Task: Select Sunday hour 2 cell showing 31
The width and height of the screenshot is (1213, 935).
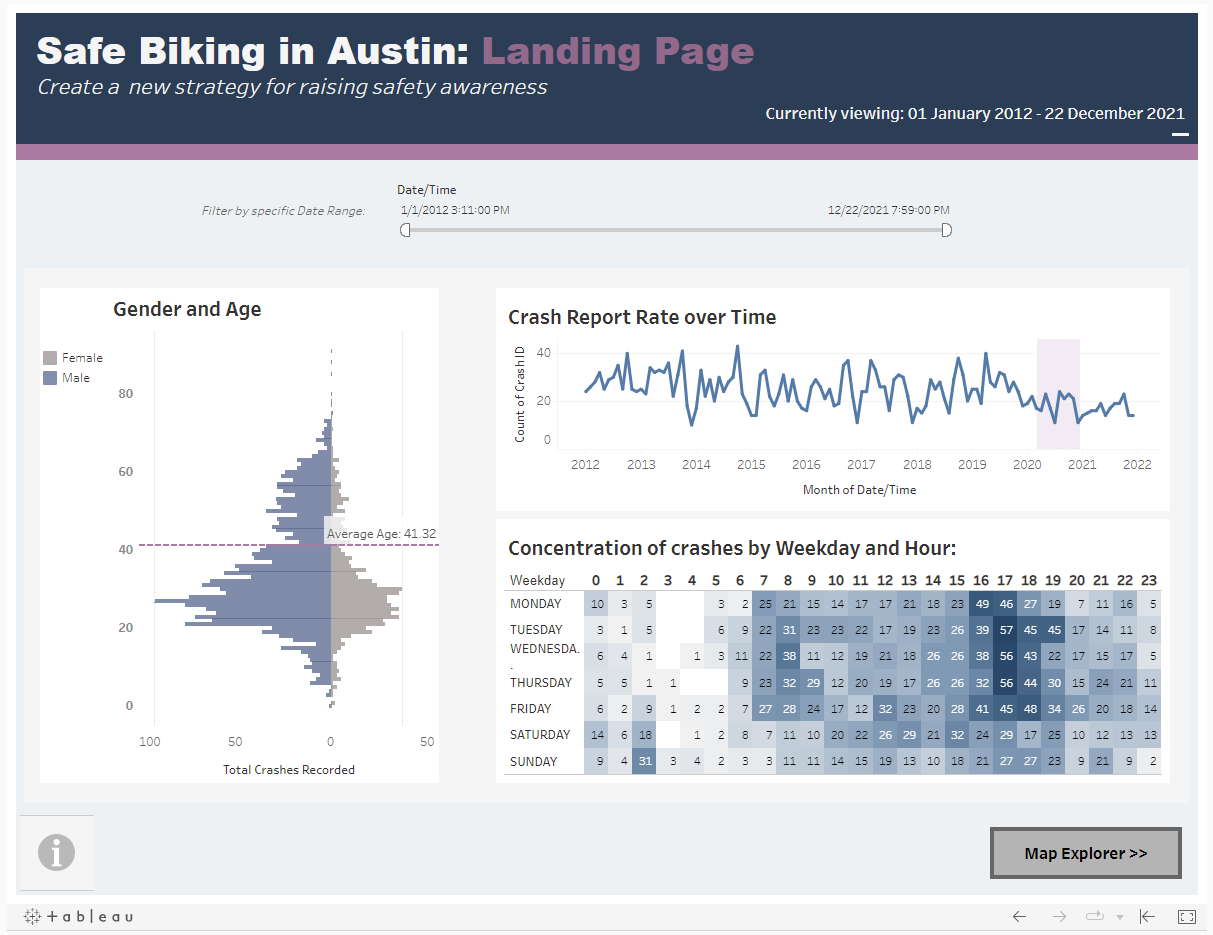Action: pyautogui.click(x=645, y=761)
